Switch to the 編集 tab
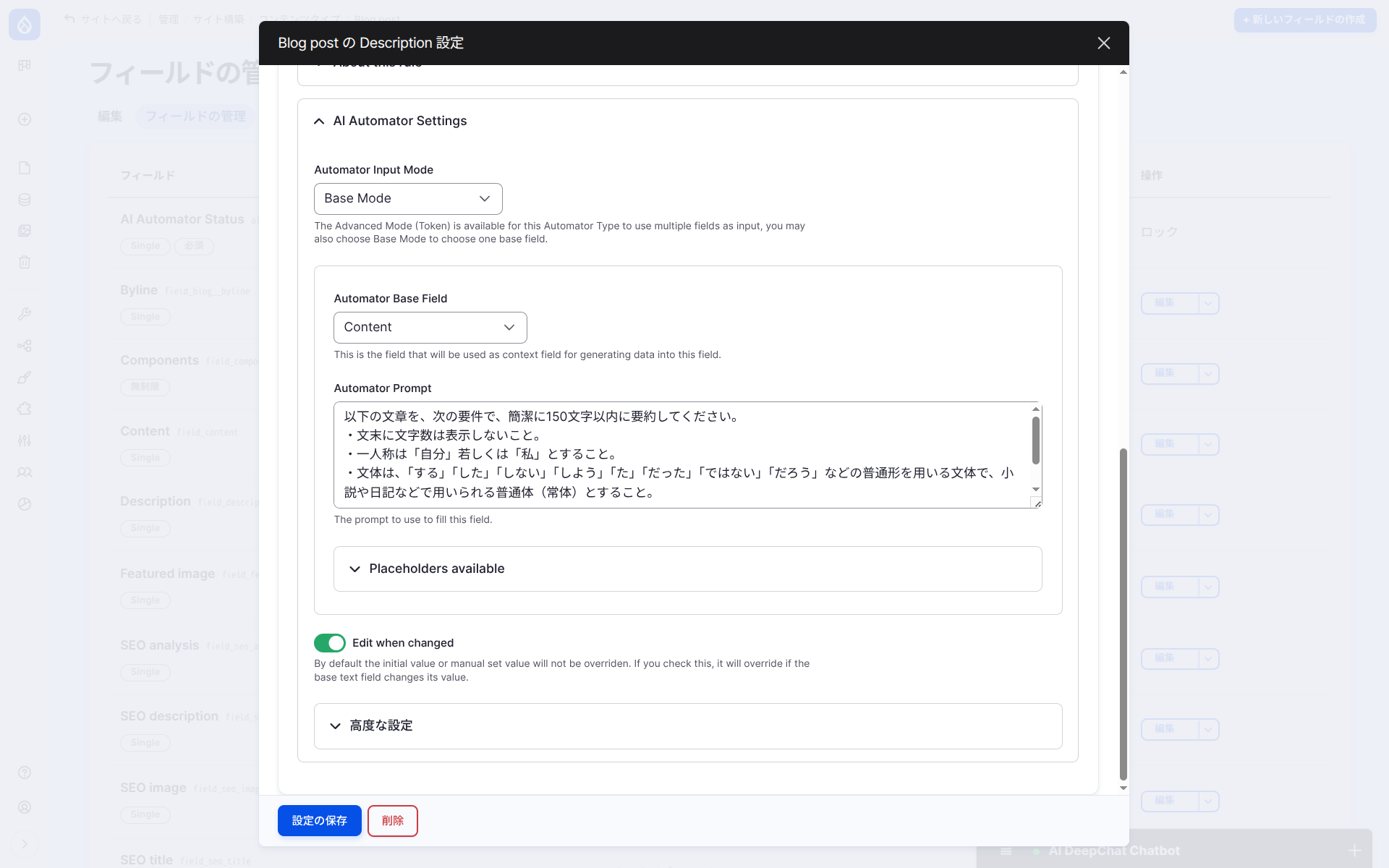The width and height of the screenshot is (1389, 868). pyautogui.click(x=109, y=116)
